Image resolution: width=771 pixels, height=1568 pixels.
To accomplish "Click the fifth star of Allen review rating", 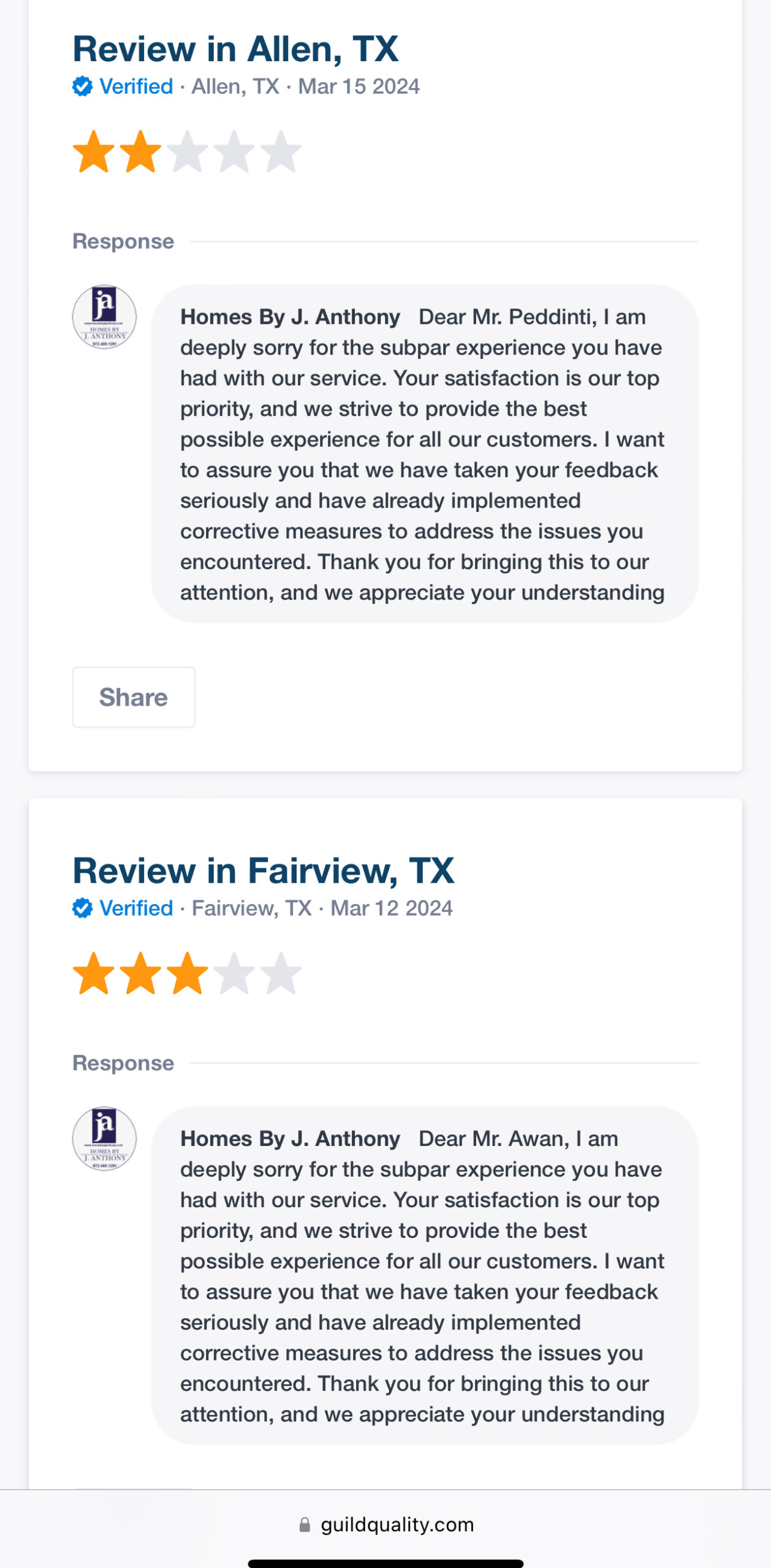I will (281, 151).
